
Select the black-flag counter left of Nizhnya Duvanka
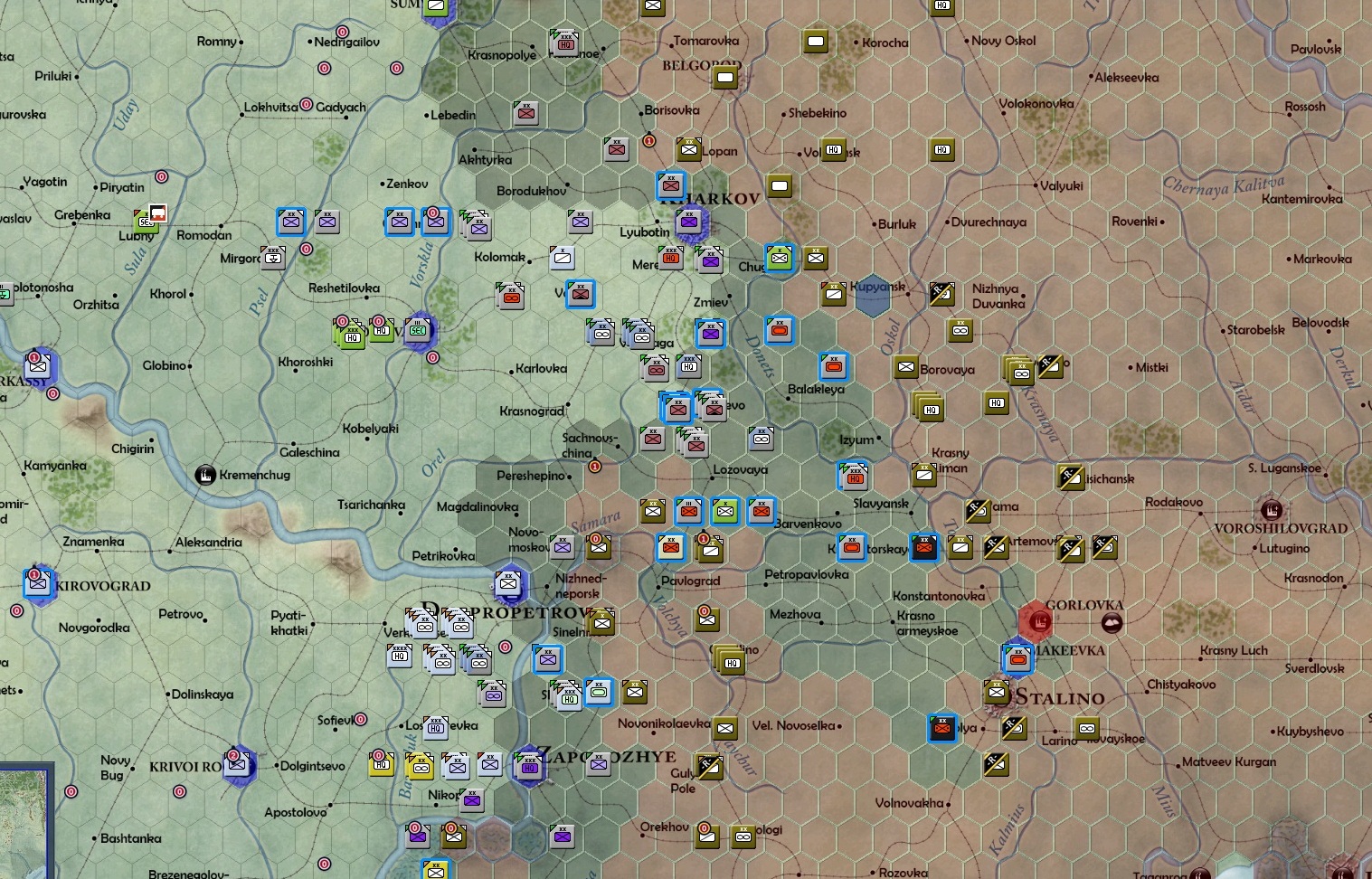click(x=941, y=294)
